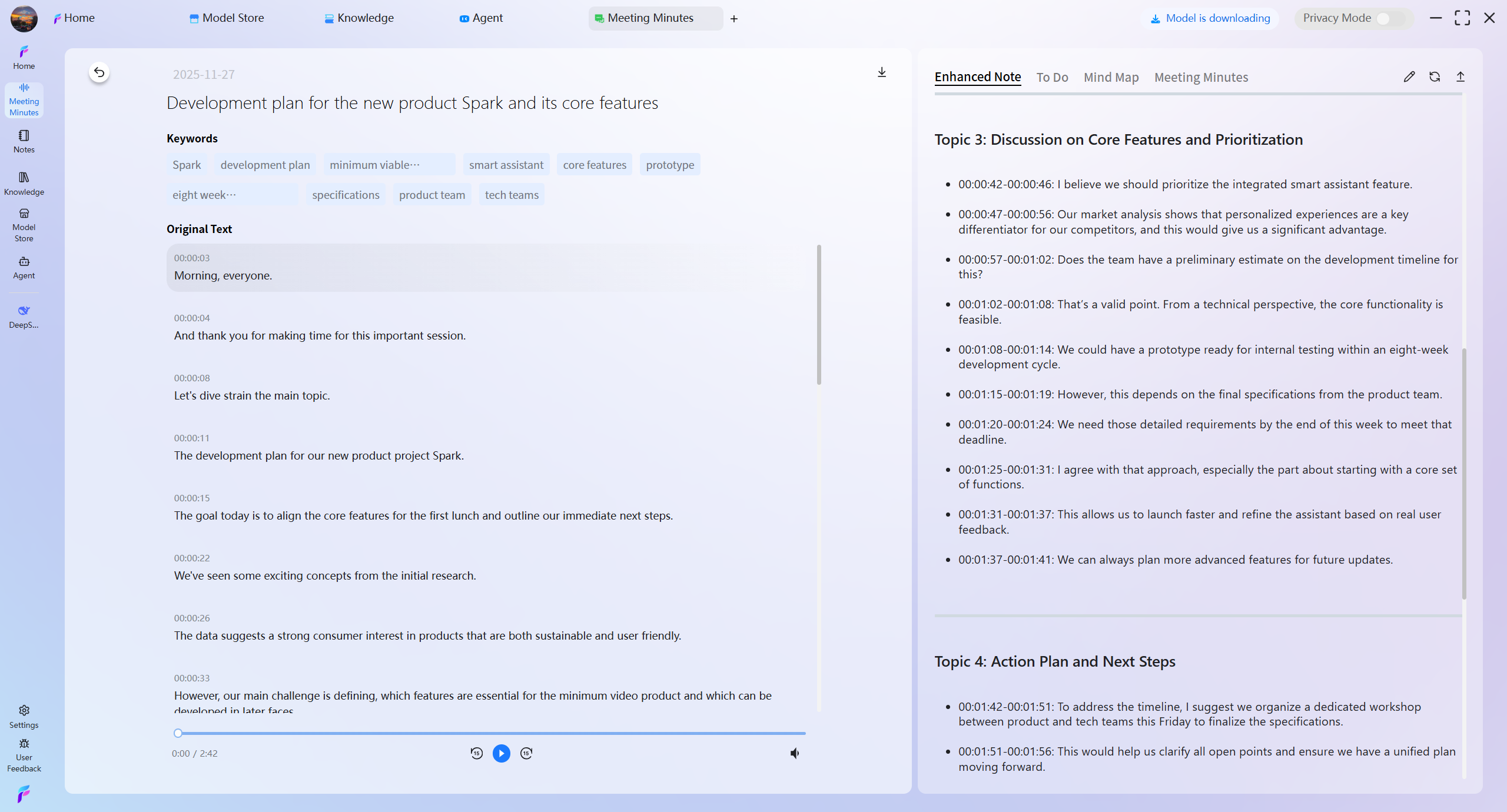Image resolution: width=1507 pixels, height=812 pixels.
Task: Regenerate the note with the refresh icon
Action: [1435, 76]
